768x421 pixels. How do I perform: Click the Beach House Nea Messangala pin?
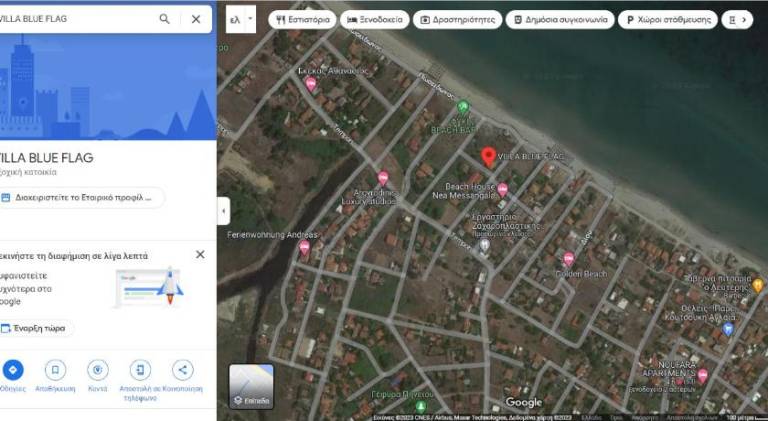pyautogui.click(x=503, y=189)
